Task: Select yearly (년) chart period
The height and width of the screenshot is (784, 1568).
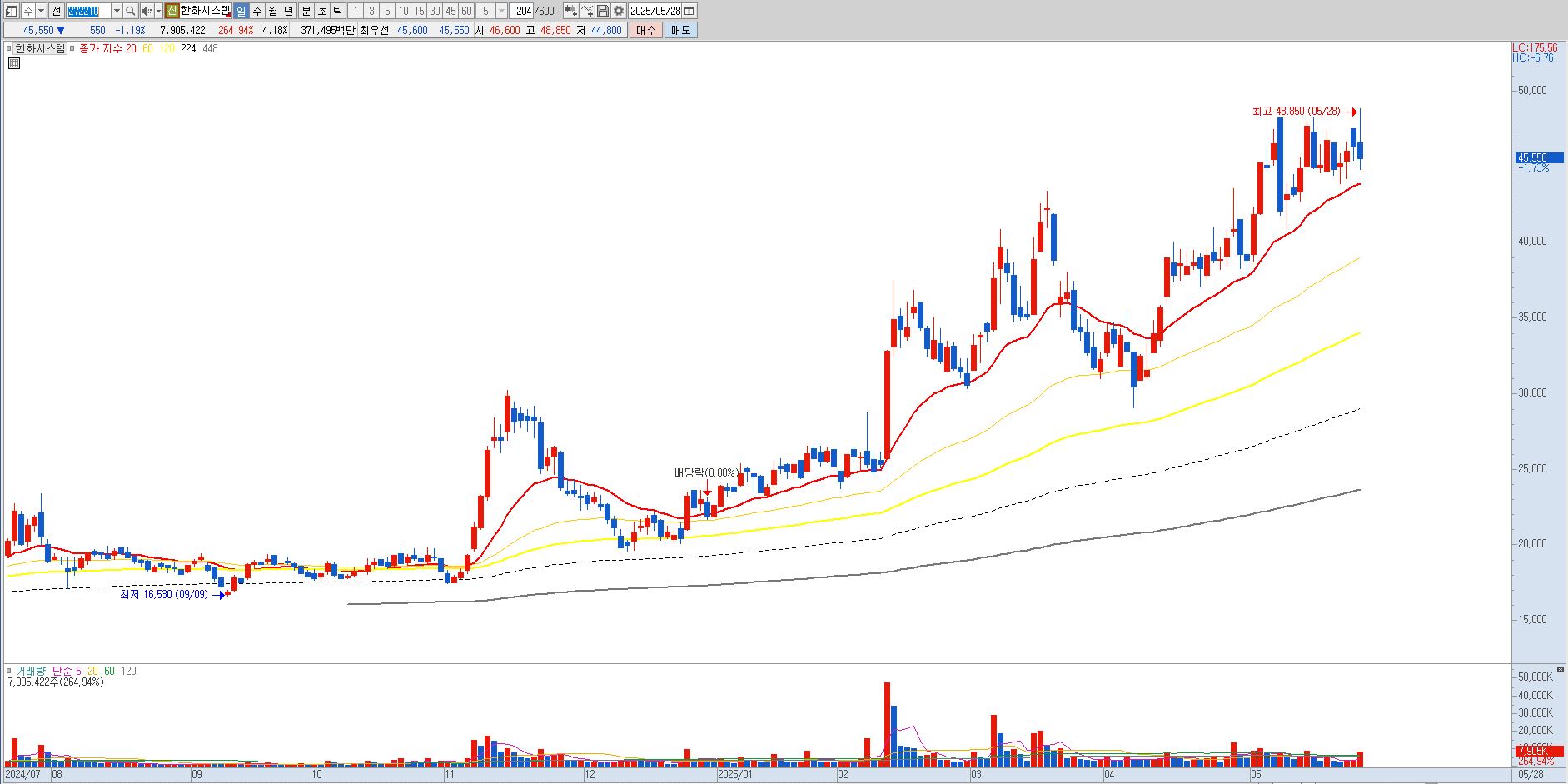Action: (288, 11)
